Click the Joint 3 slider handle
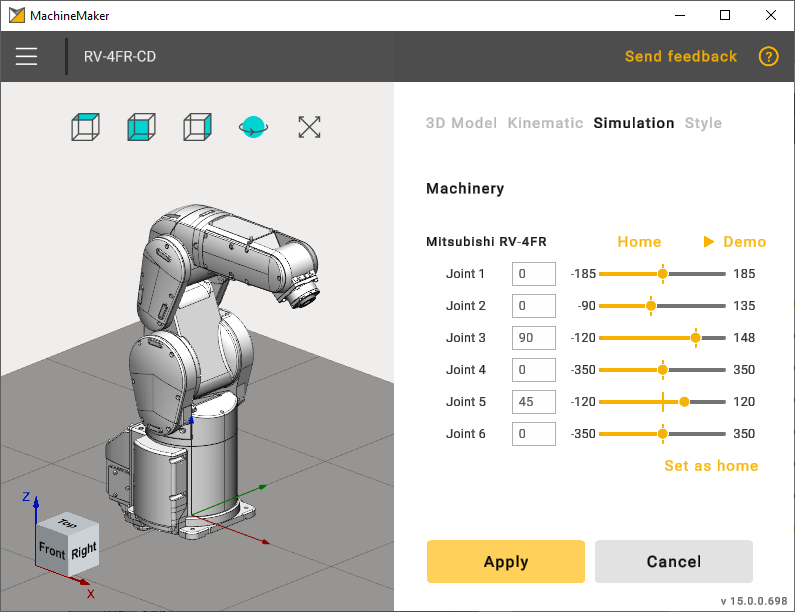This screenshot has width=795, height=612. (x=696, y=338)
